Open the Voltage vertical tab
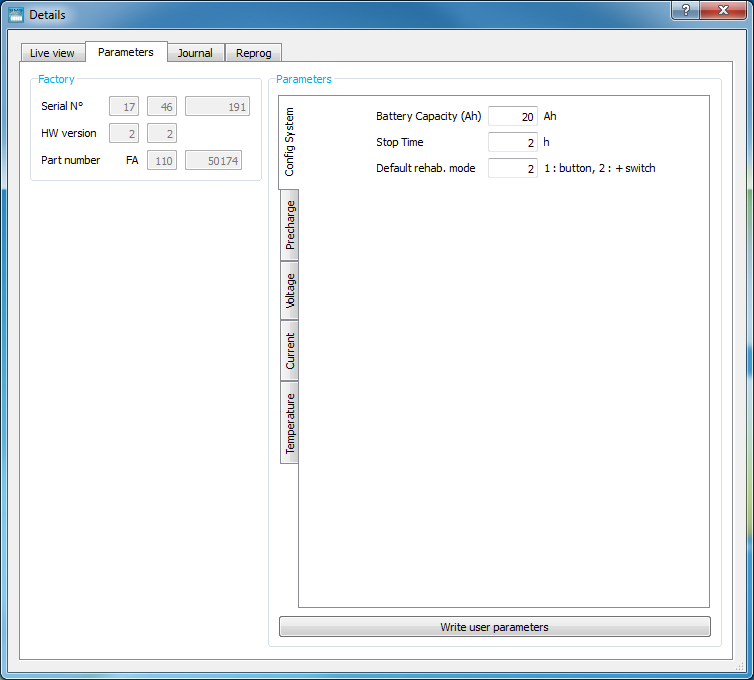 (289, 291)
